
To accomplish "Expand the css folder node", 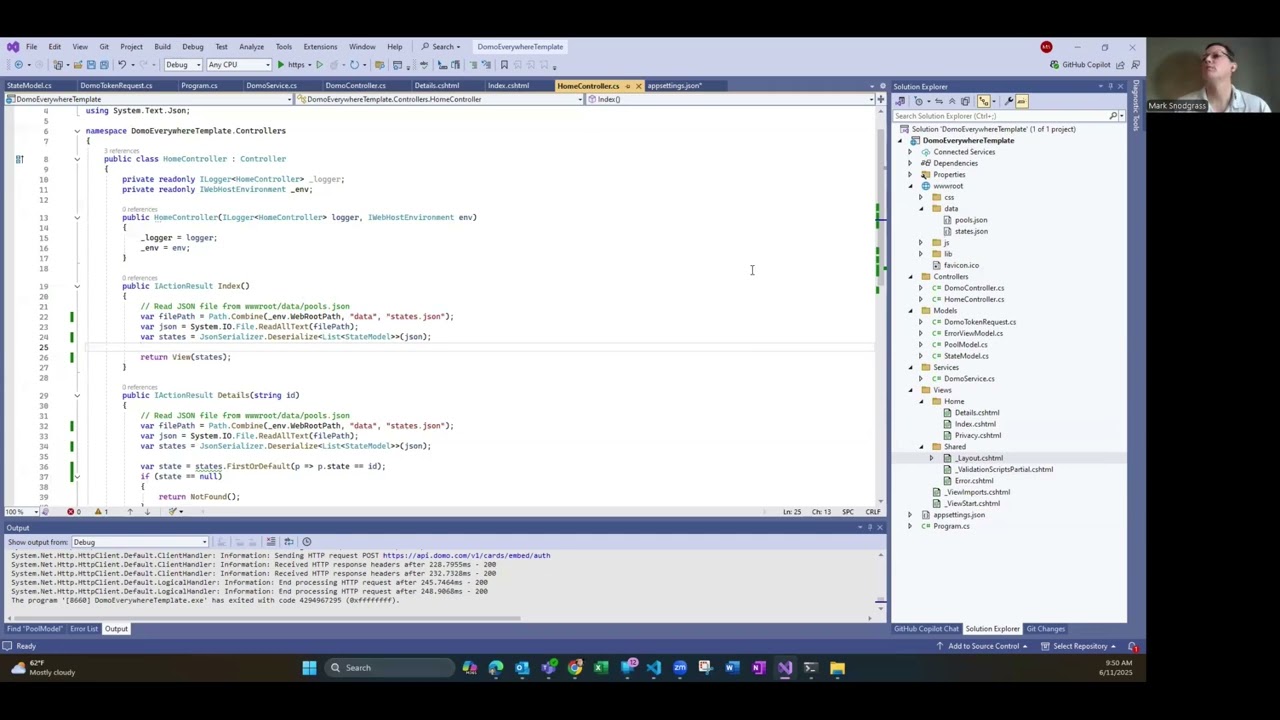I will point(921,197).
